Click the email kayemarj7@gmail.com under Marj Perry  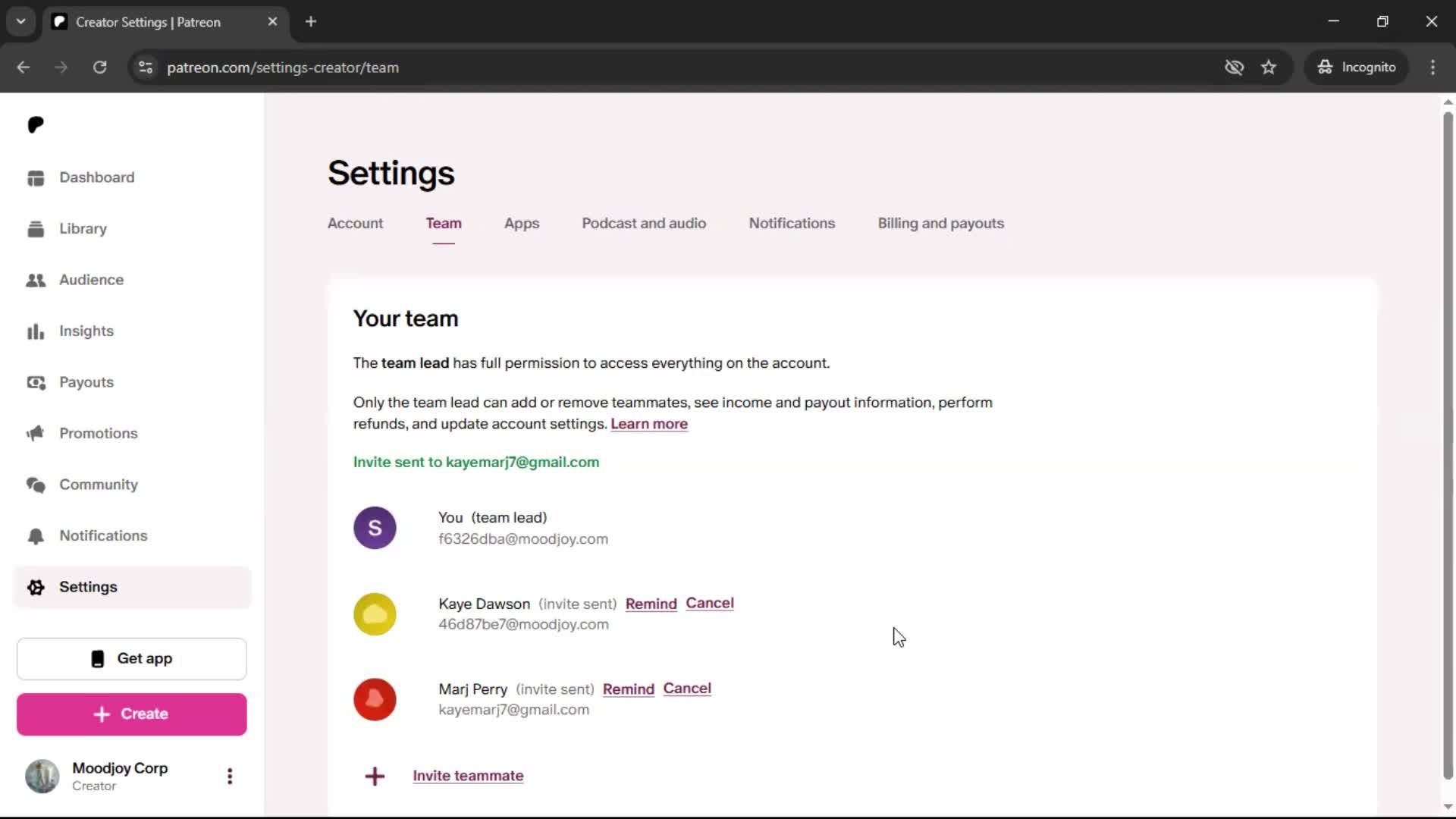513,710
